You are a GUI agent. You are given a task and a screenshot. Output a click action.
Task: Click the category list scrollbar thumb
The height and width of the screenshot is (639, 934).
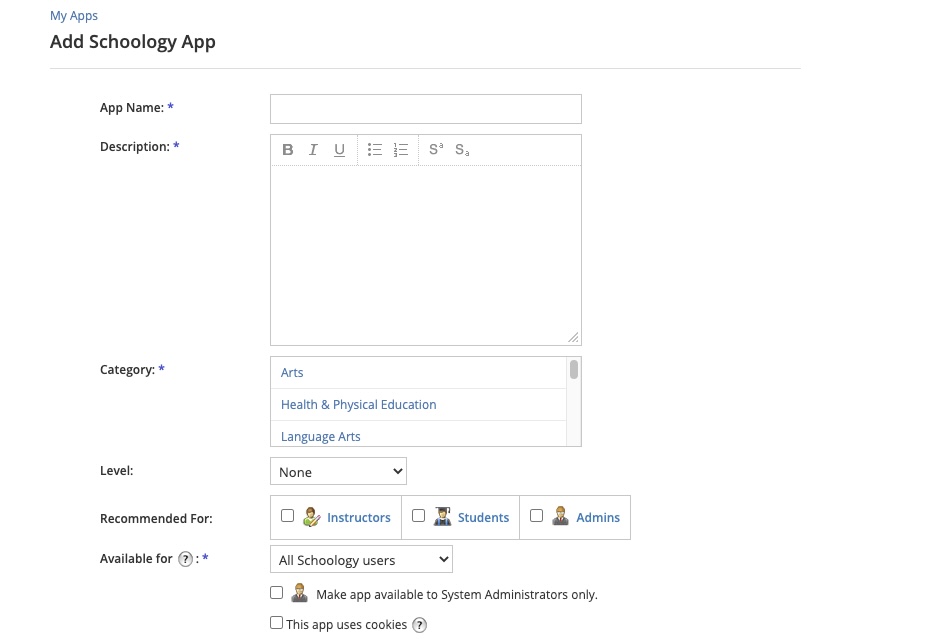point(574,369)
